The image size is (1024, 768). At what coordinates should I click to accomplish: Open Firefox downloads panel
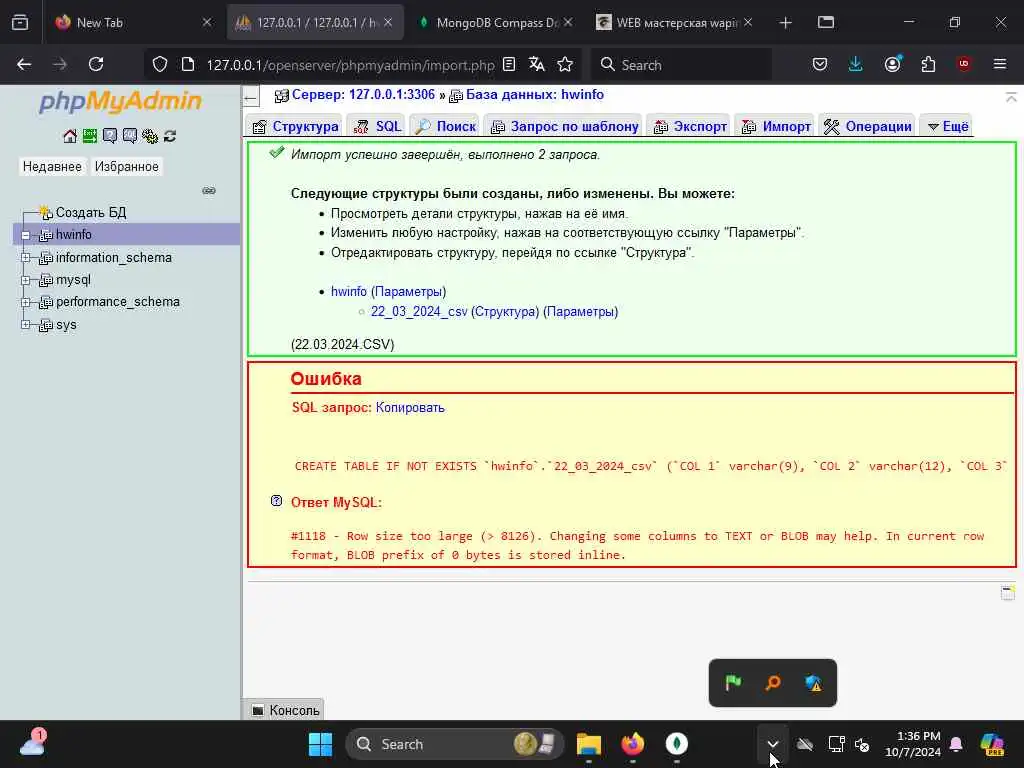(856, 64)
